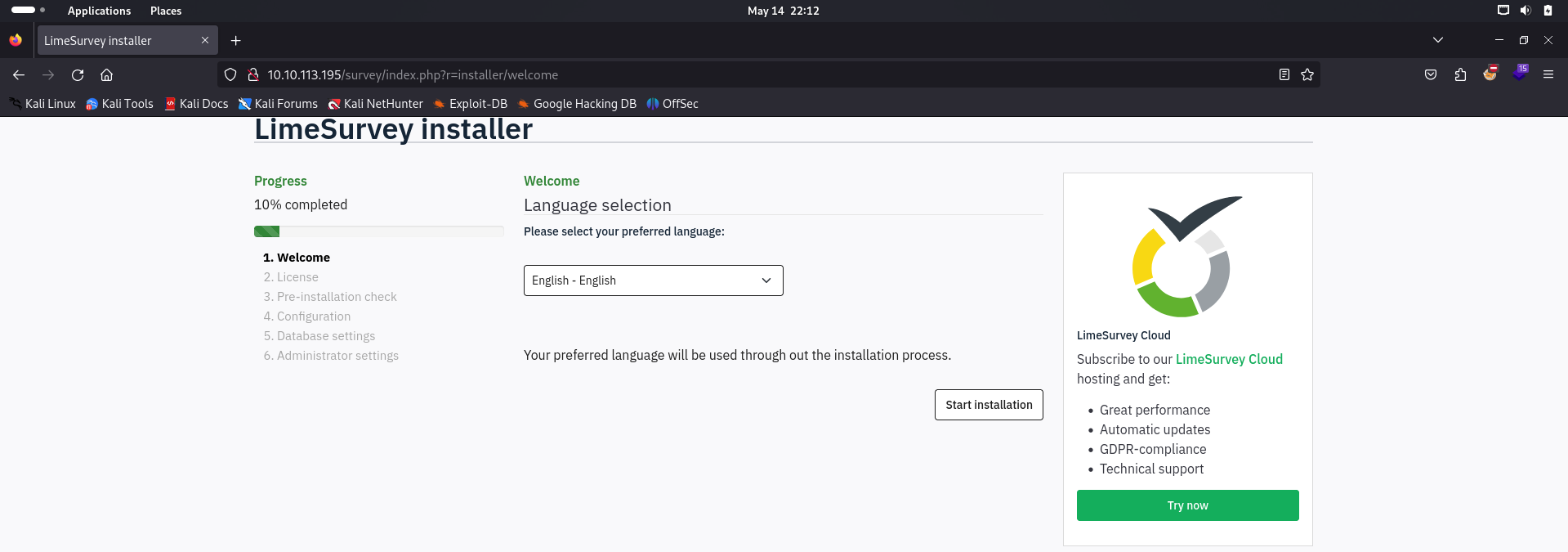Click the 'LimeSurvey installer' page heading
The width and height of the screenshot is (1568, 552).
pos(393,129)
